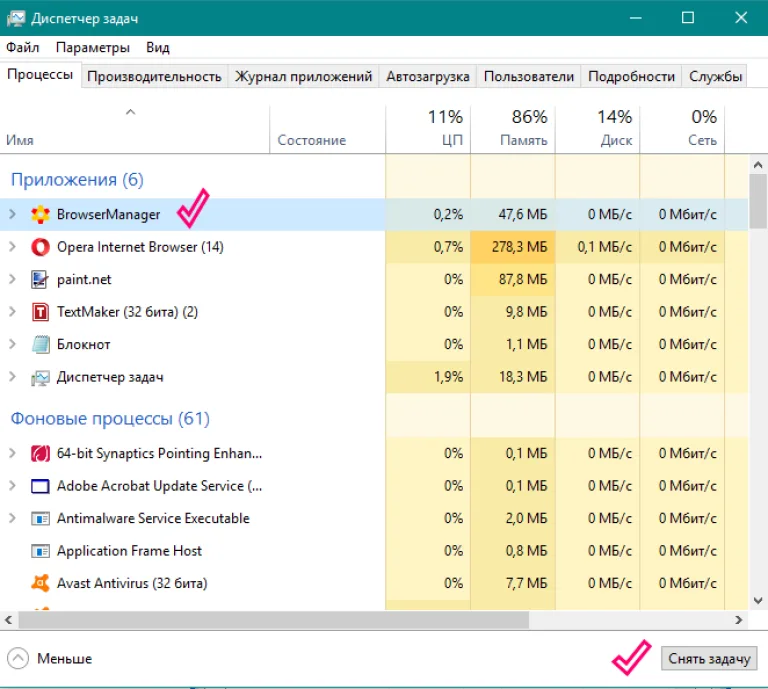Click the 87,8 МБ memory value

523,279
